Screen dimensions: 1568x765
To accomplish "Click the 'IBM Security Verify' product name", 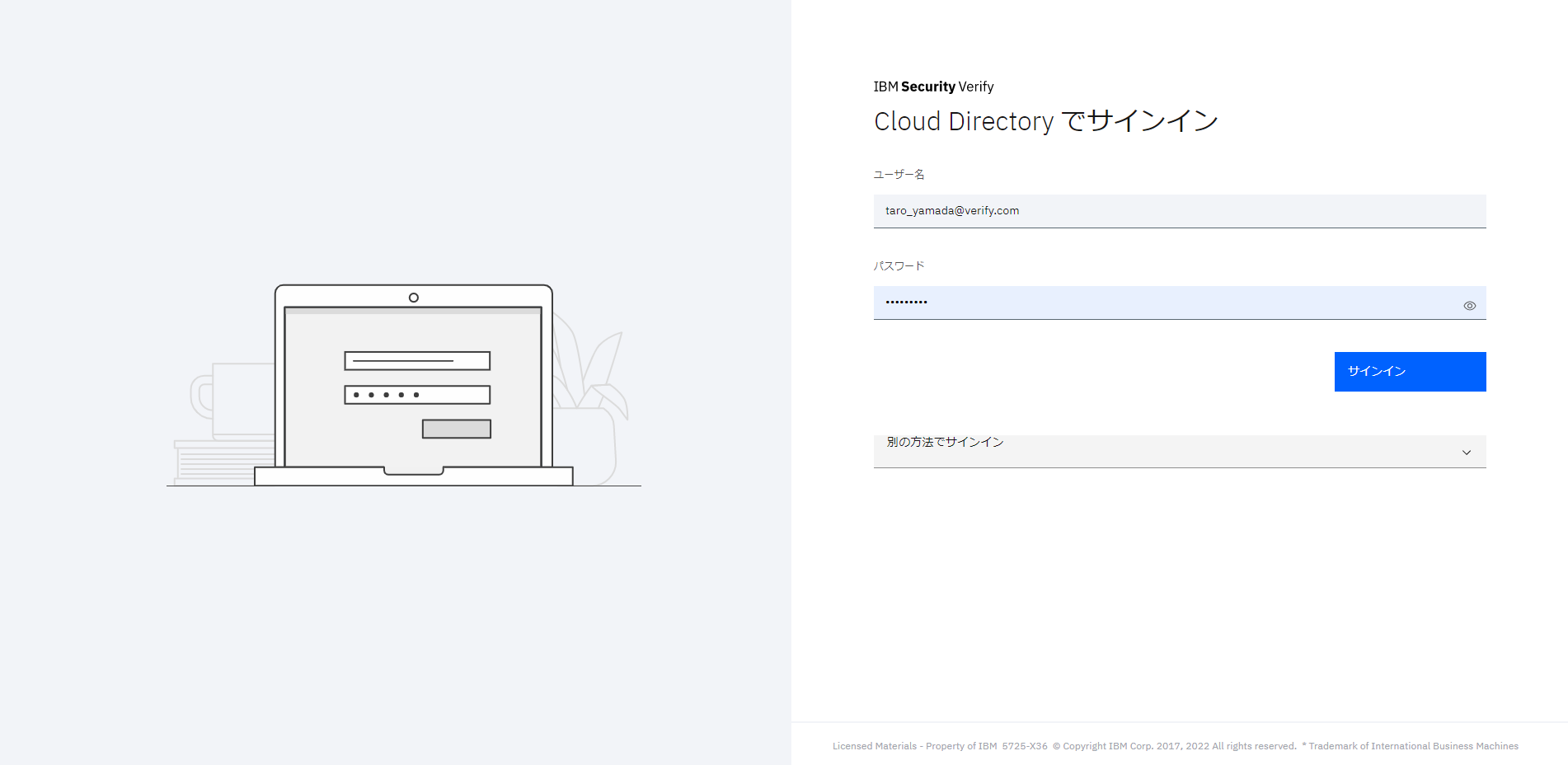I will (x=933, y=87).
